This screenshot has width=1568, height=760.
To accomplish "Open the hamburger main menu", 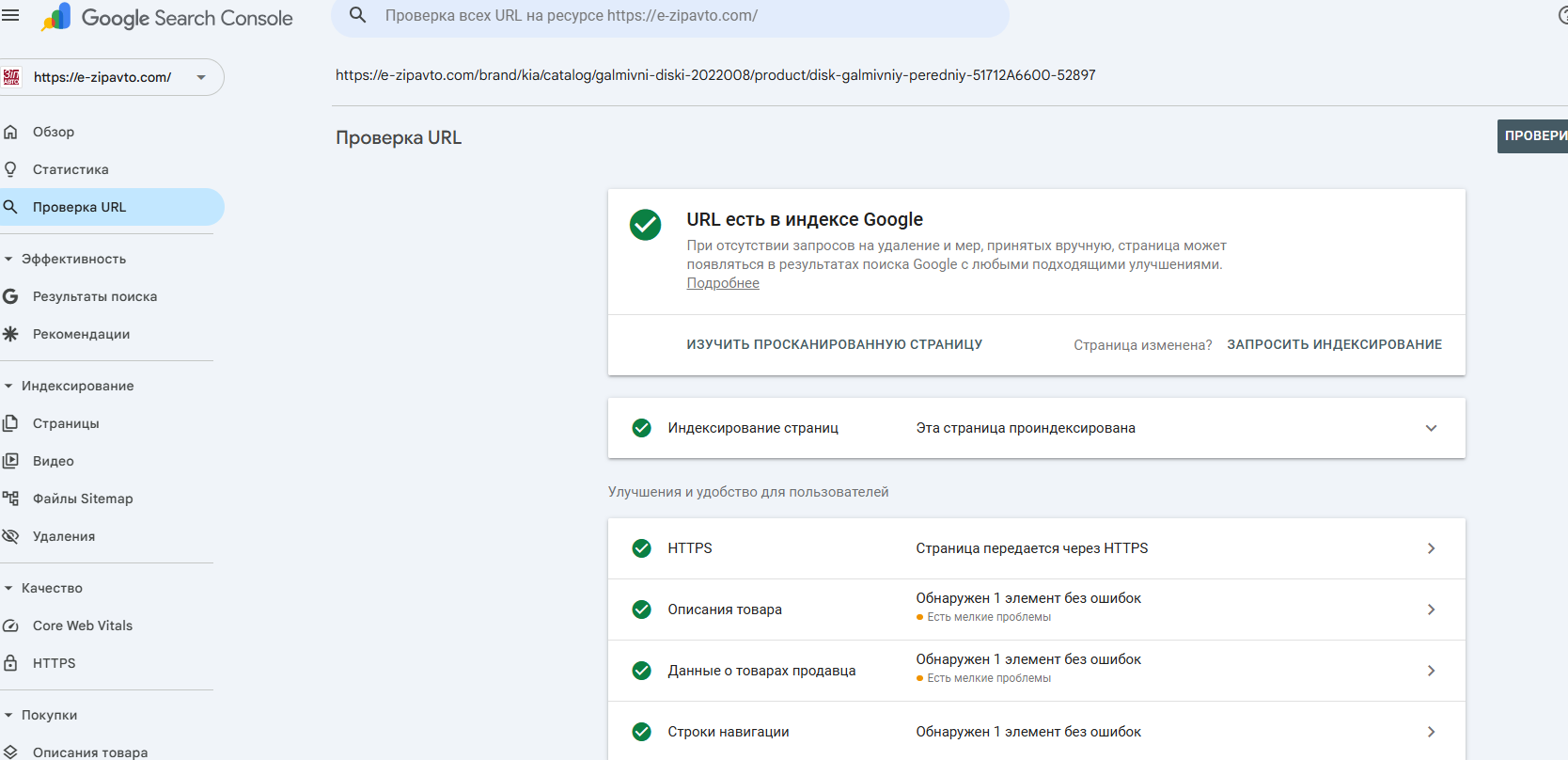I will pos(10,16).
